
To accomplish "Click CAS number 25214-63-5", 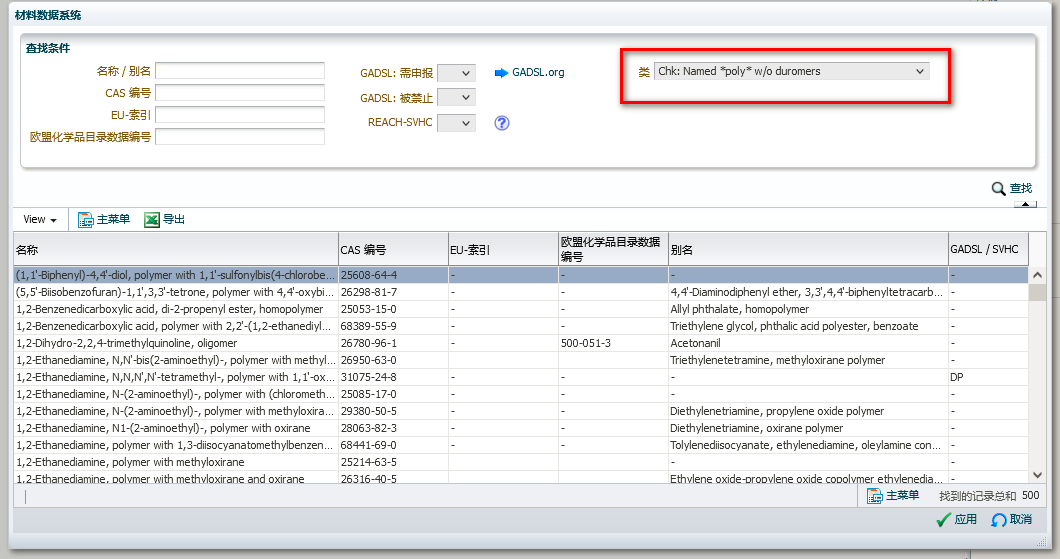I will coord(368,462).
